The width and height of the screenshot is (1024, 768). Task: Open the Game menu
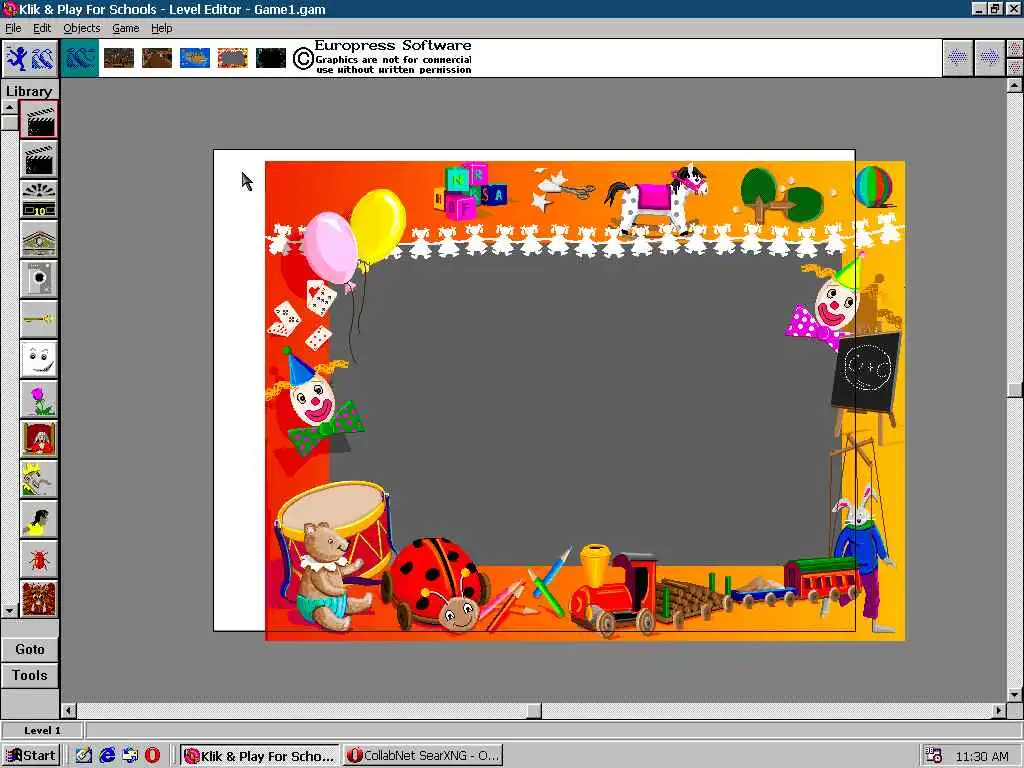click(x=125, y=28)
